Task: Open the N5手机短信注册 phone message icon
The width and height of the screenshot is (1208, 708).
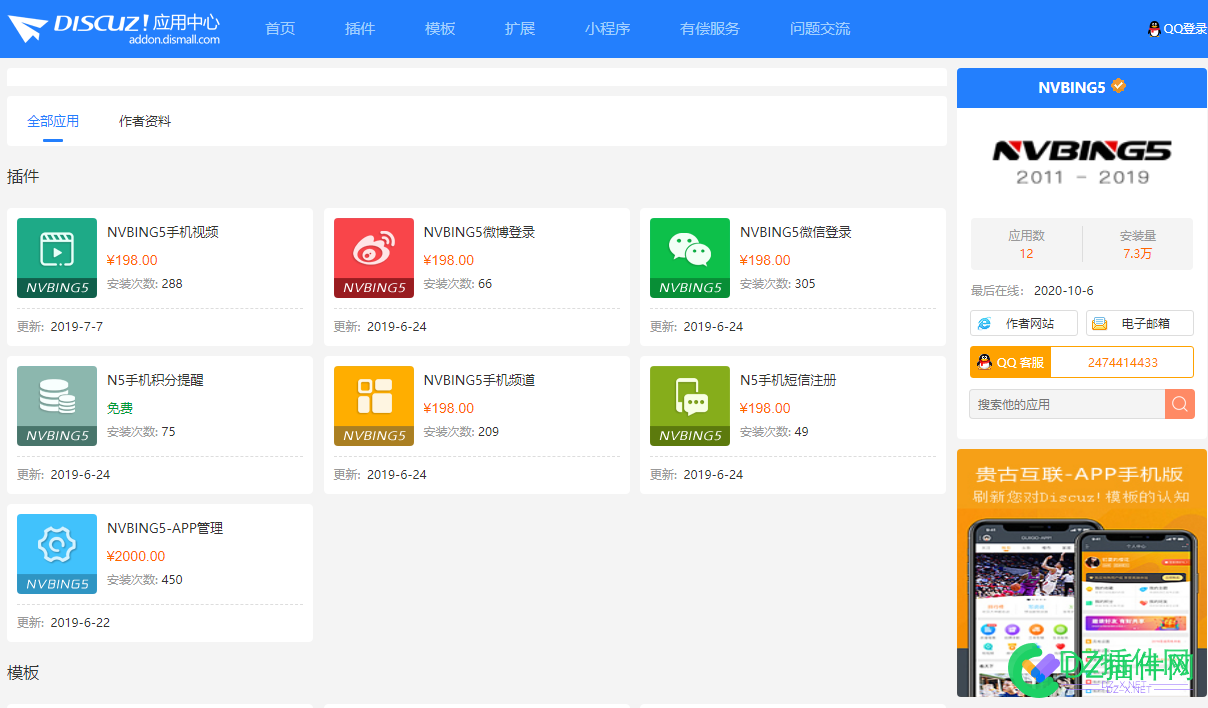Action: 690,406
